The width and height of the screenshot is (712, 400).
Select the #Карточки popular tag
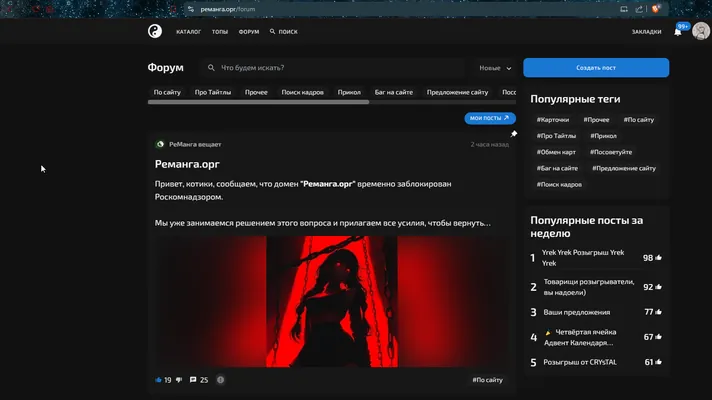click(553, 120)
